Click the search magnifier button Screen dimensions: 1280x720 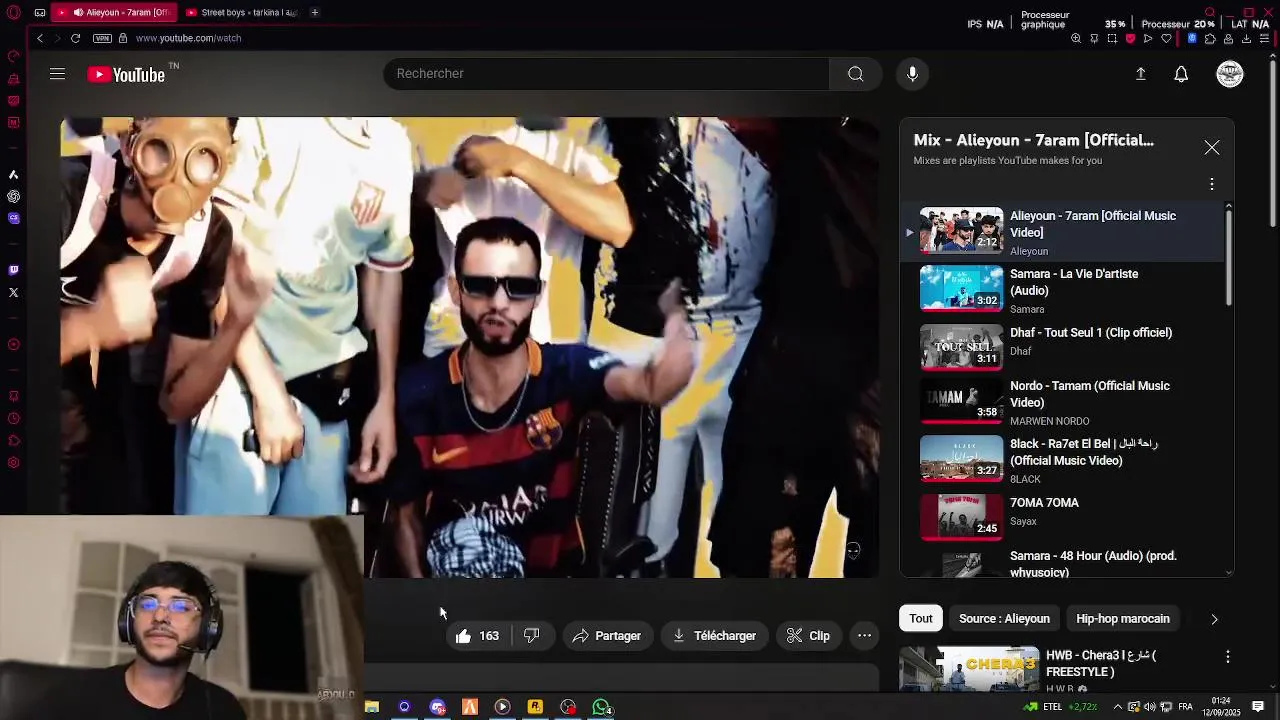855,74
